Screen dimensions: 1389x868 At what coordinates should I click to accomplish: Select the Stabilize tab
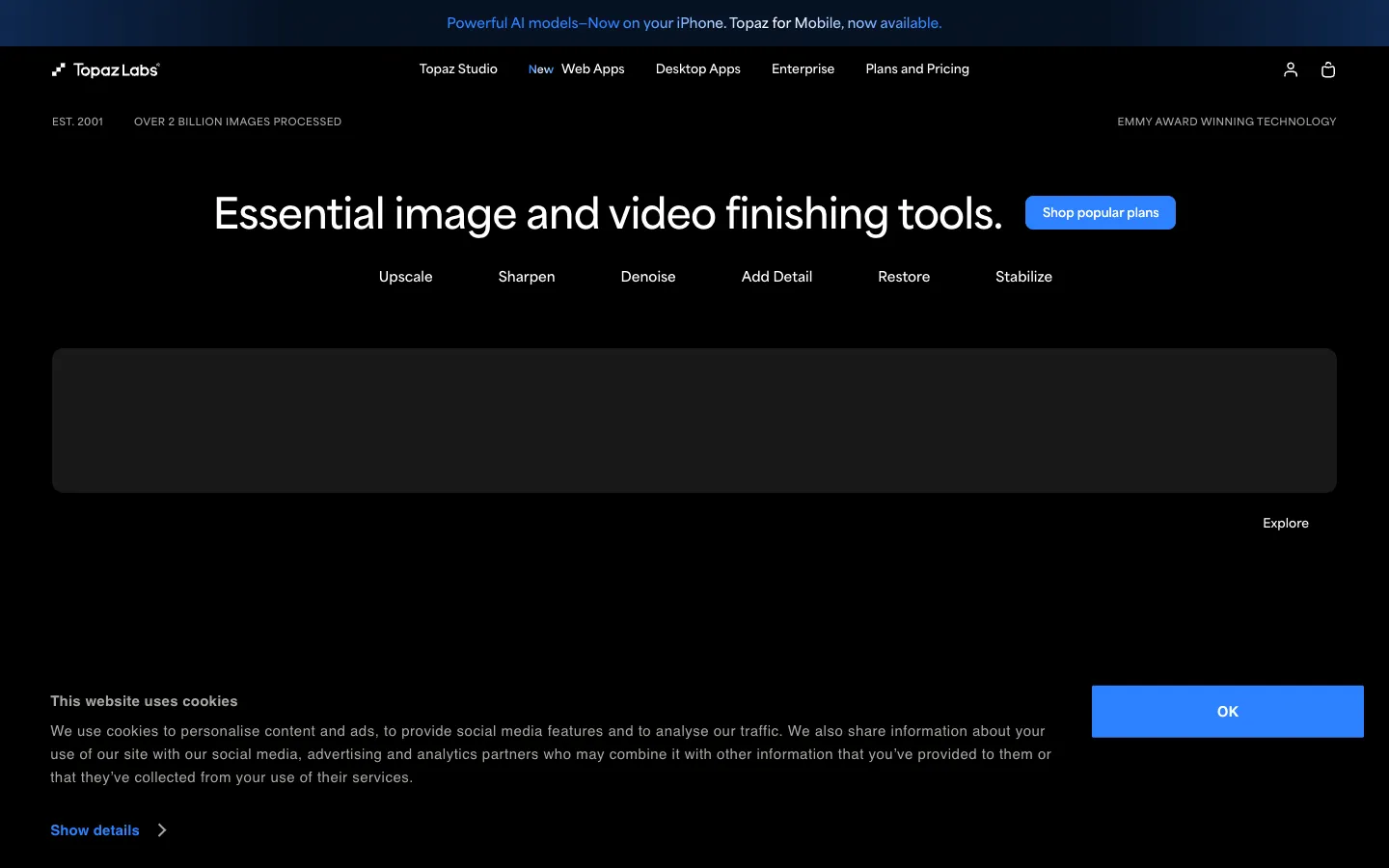pyautogui.click(x=1023, y=277)
